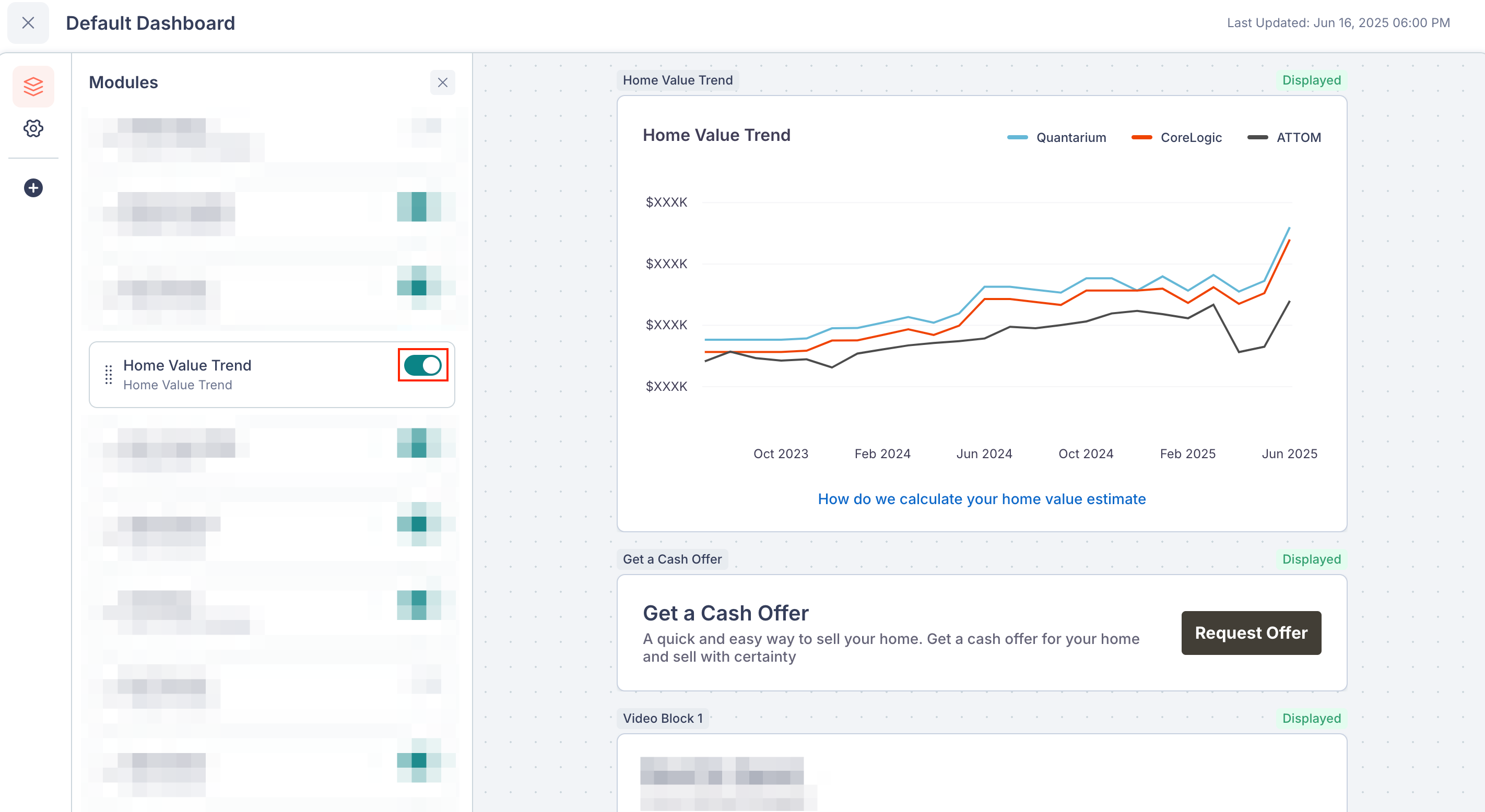Click the Quantarium legend color swatch

click(1018, 137)
